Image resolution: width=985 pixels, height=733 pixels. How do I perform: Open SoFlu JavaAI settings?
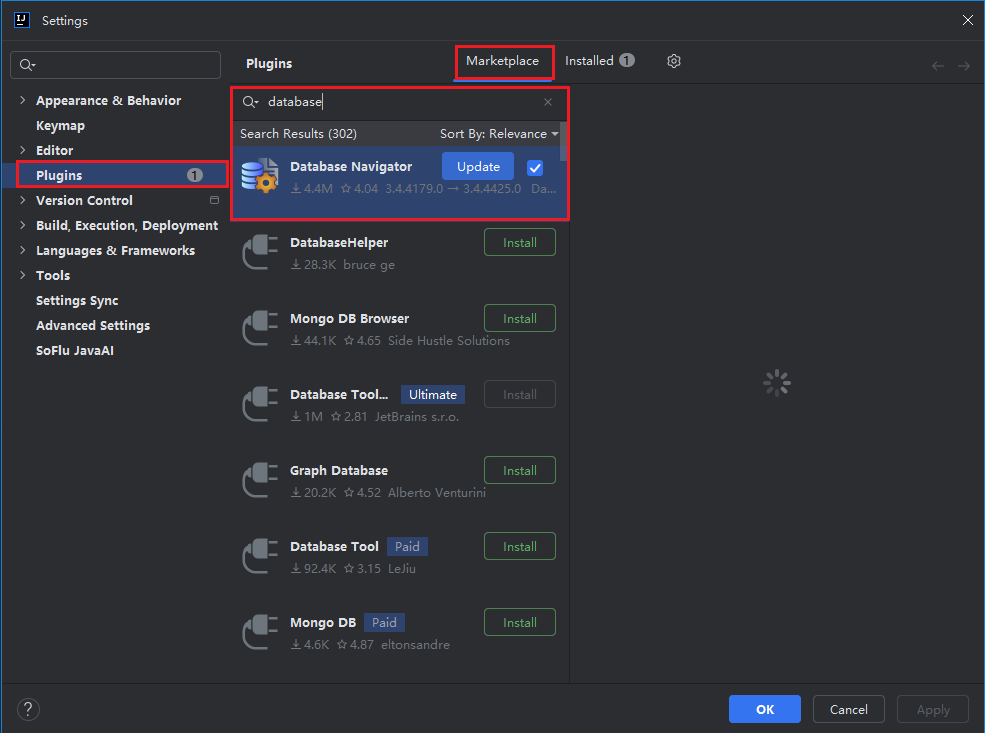(75, 350)
